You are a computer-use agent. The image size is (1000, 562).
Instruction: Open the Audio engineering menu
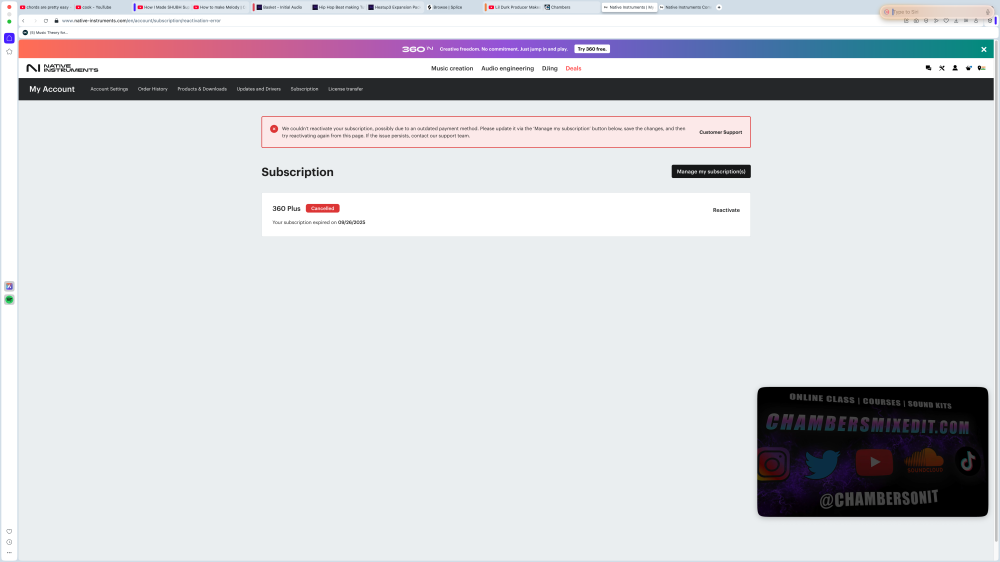(x=507, y=68)
